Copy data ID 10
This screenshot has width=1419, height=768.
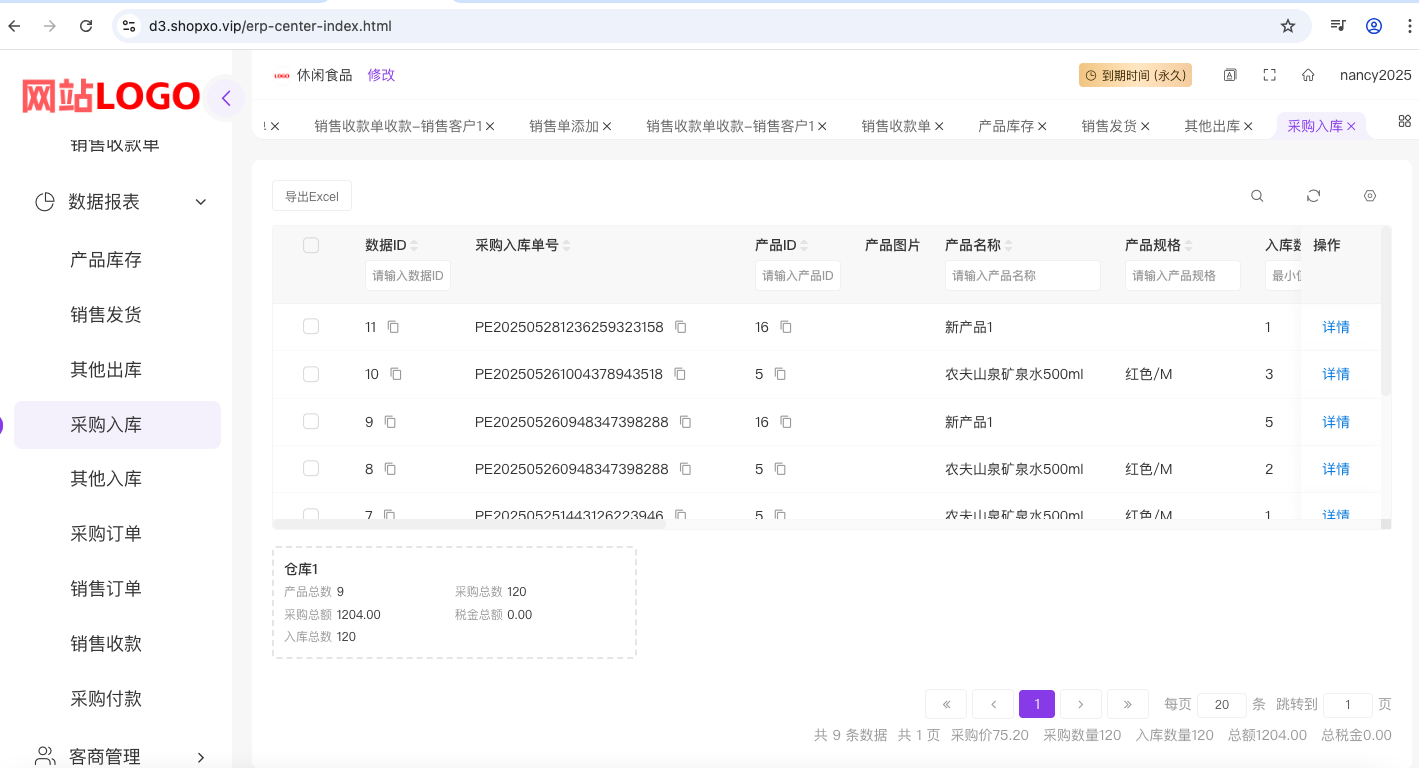(396, 374)
